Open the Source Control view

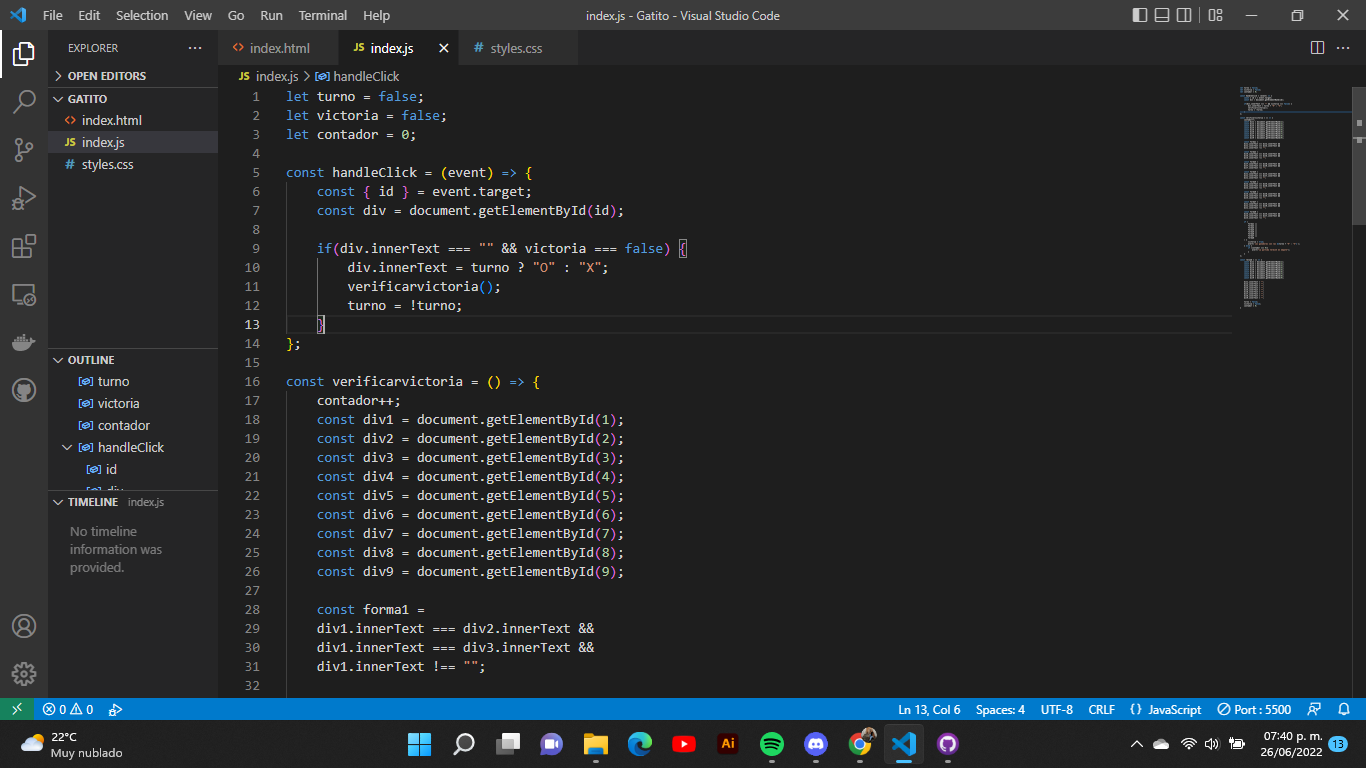tap(24, 150)
